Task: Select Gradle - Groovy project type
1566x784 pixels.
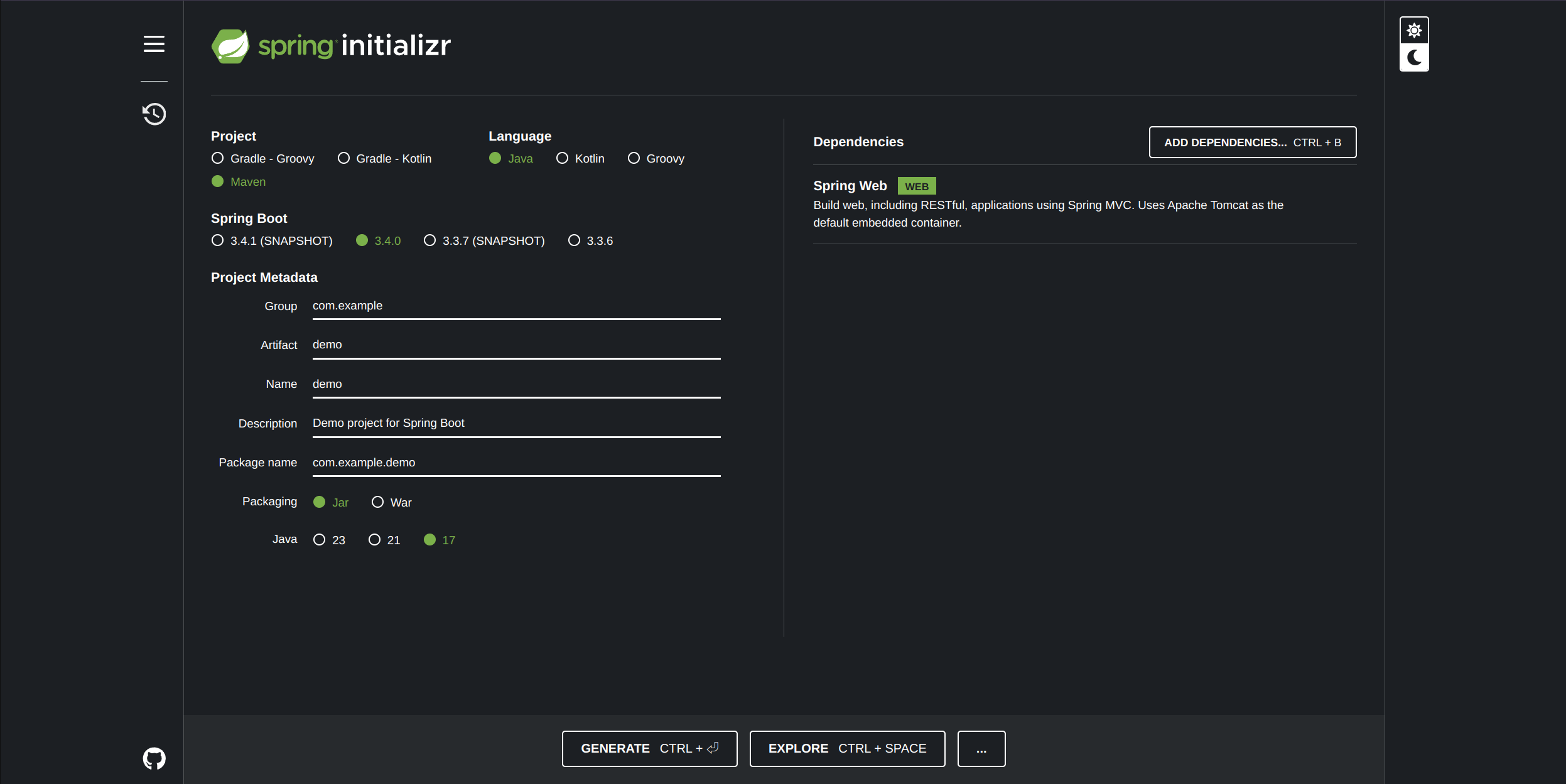Action: point(218,158)
